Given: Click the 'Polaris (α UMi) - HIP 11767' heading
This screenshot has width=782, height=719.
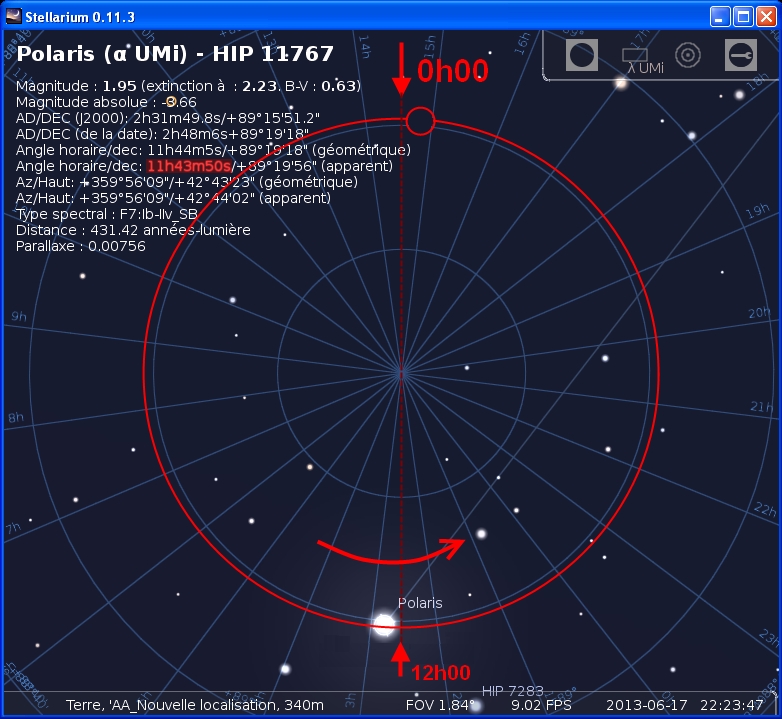Looking at the screenshot, I should 175,54.
